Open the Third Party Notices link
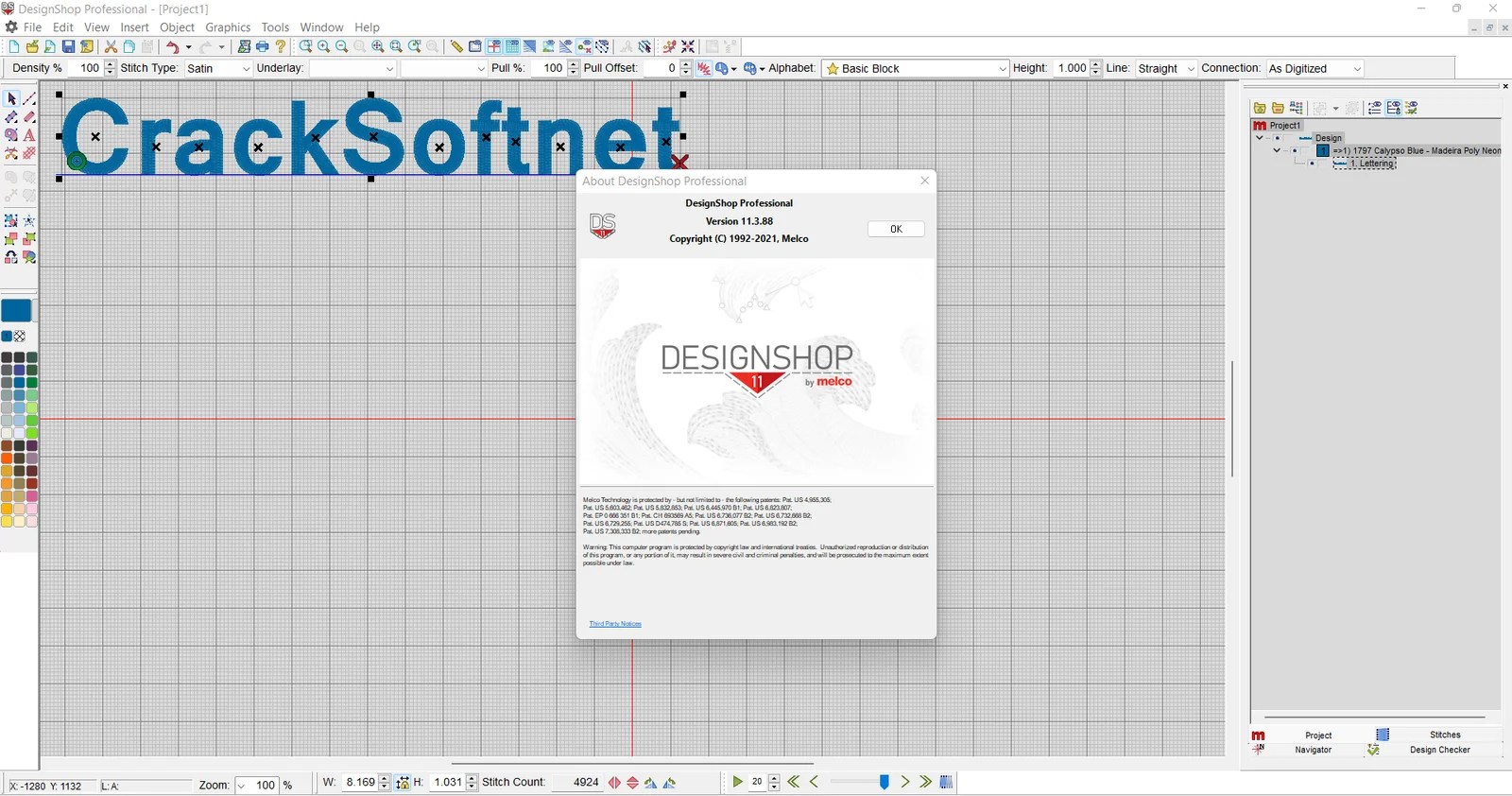This screenshot has height=796, width=1512. [x=615, y=624]
